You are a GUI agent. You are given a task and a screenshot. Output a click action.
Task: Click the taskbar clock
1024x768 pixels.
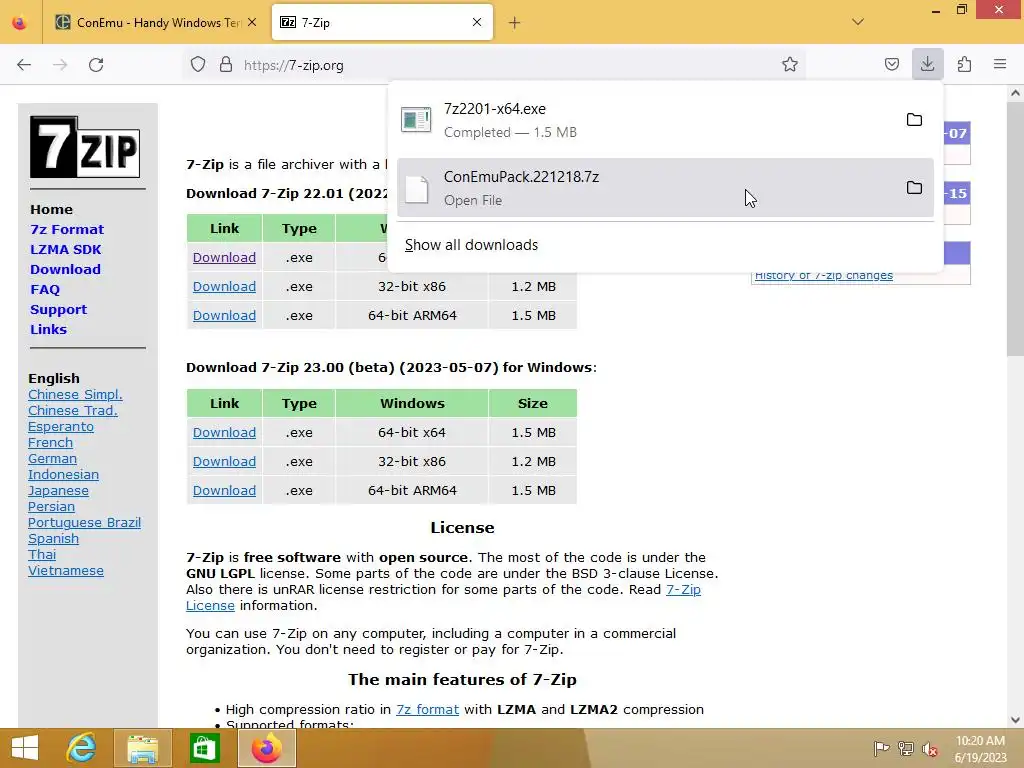point(980,749)
